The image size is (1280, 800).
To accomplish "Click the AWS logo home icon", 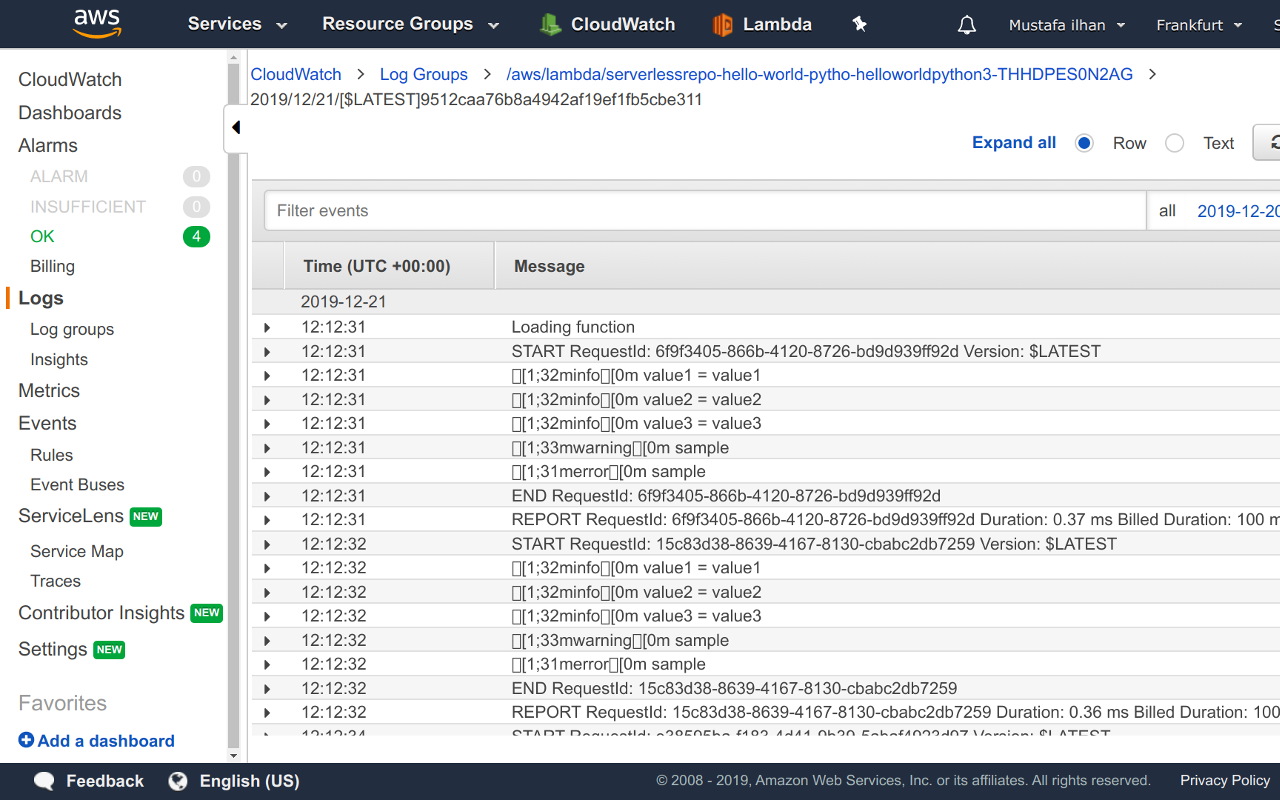I will pyautogui.click(x=97, y=24).
